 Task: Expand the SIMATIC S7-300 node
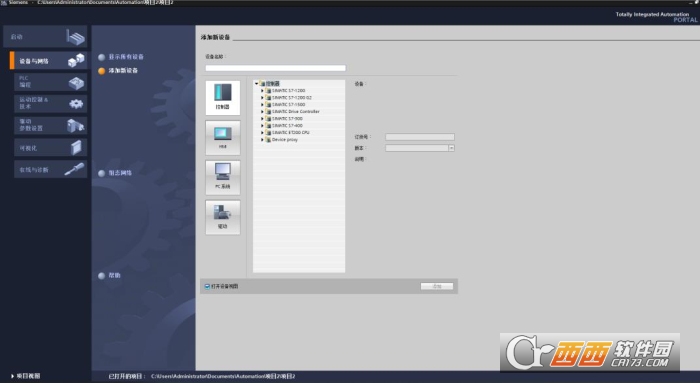click(262, 119)
